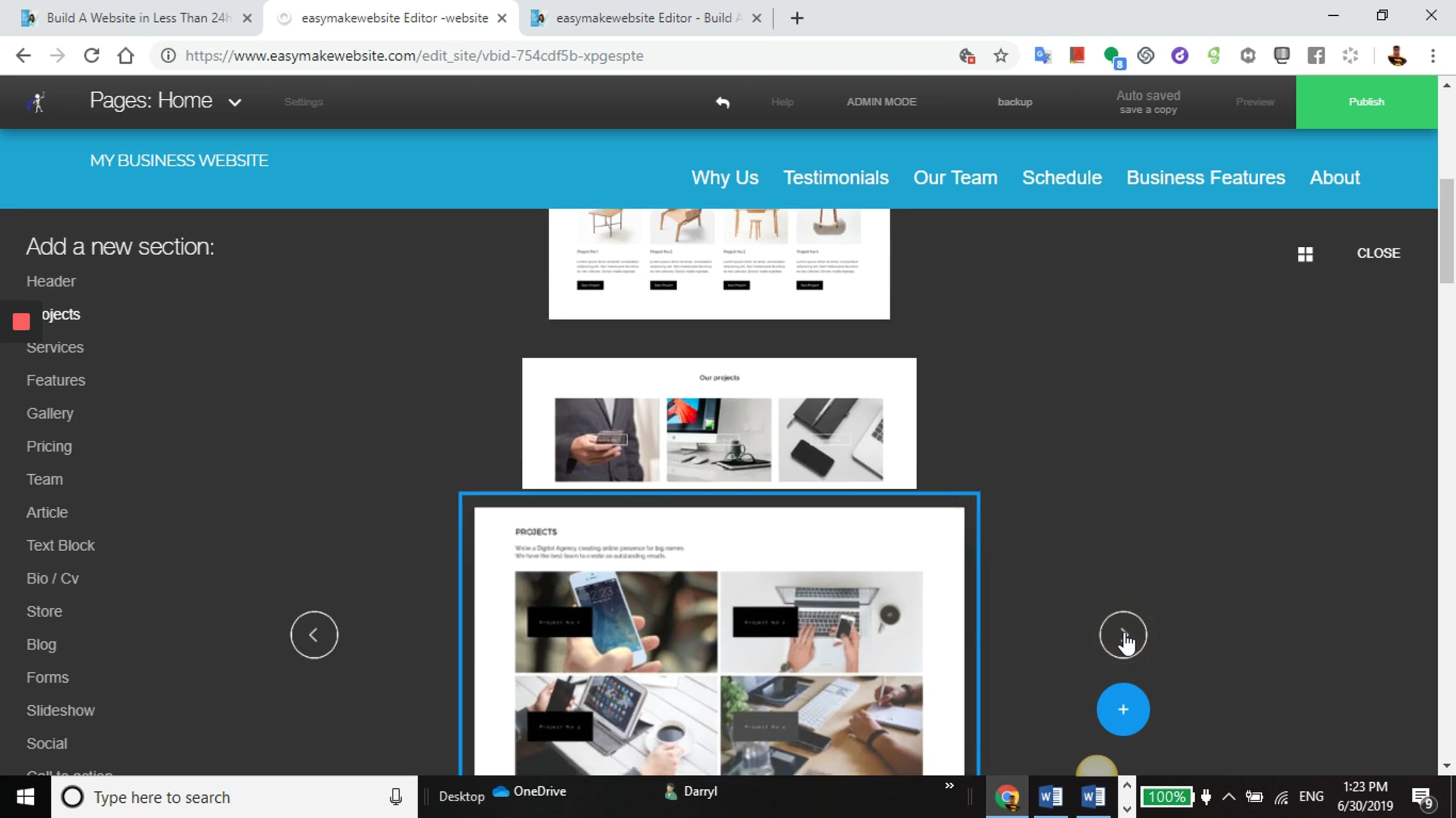Expand the Pages: Home dropdown
1456x818 pixels.
pyautogui.click(x=234, y=102)
